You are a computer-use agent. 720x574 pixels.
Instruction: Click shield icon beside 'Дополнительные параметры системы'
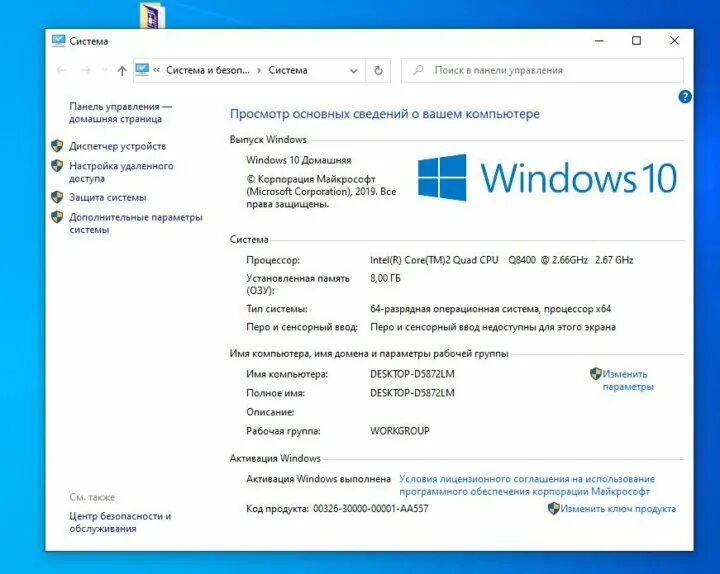pyautogui.click(x=57, y=217)
